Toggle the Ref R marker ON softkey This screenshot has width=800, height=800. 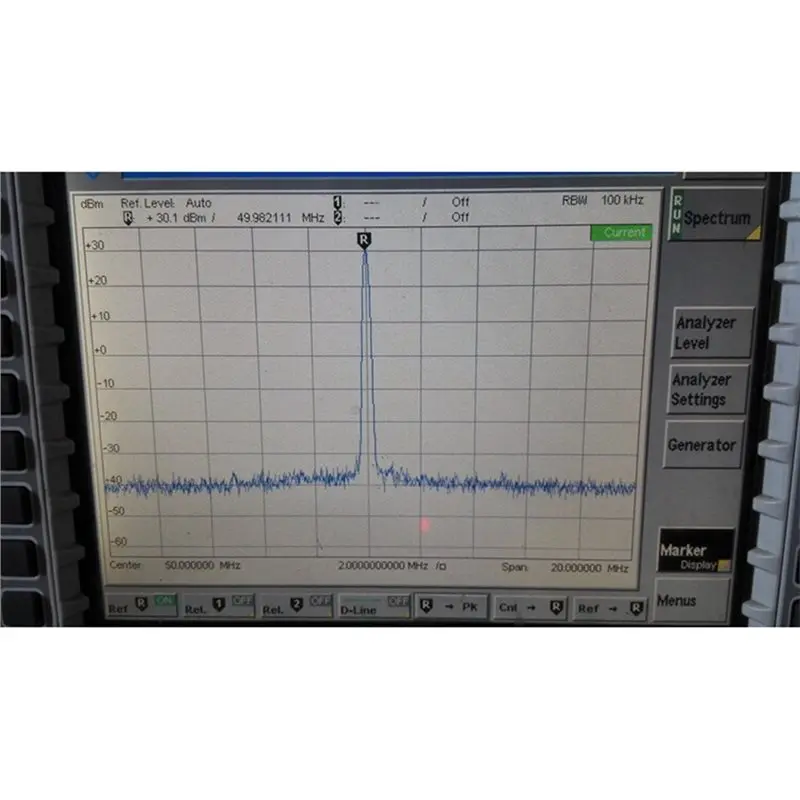pyautogui.click(x=142, y=605)
